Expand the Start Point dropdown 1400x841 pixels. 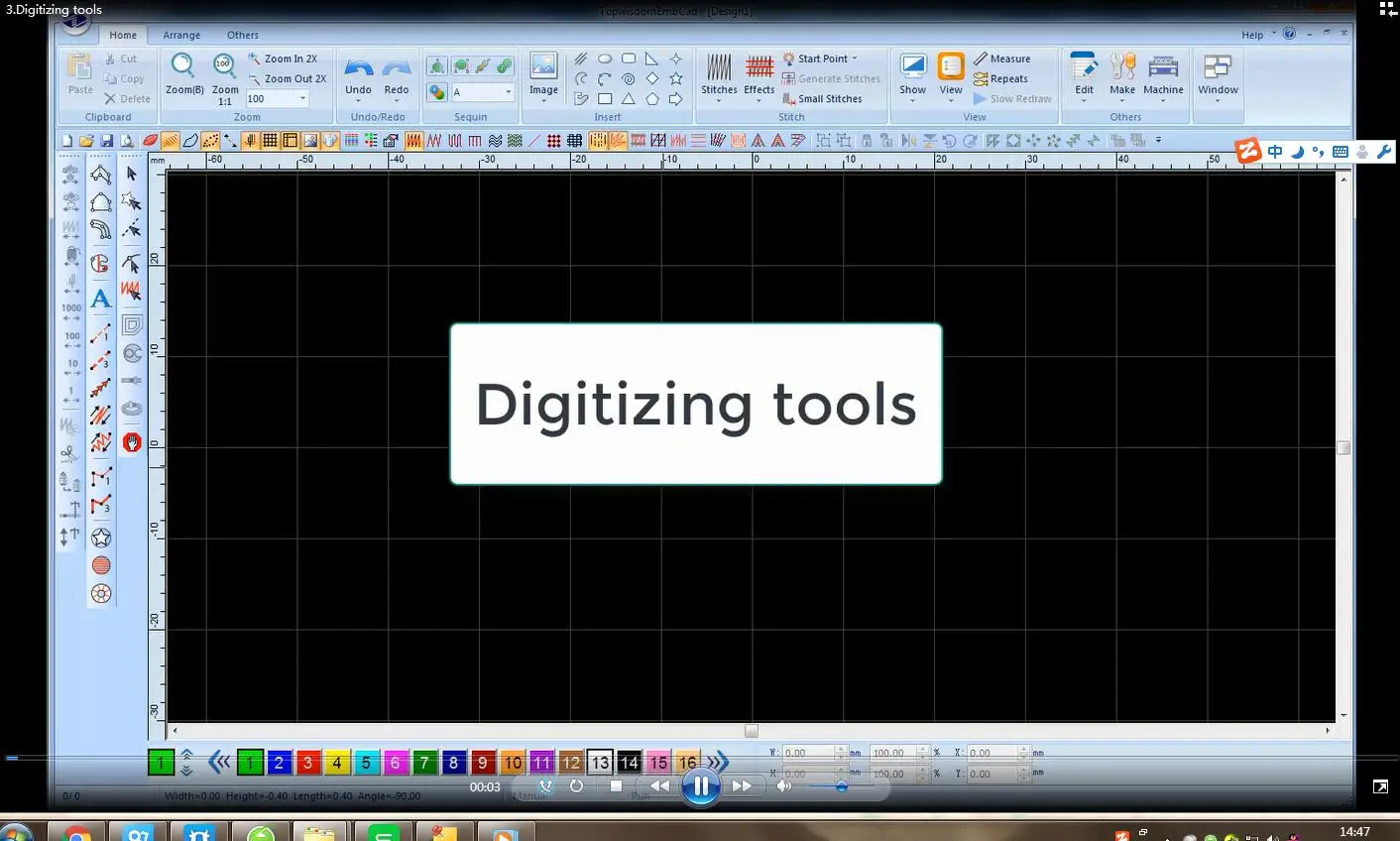click(x=854, y=59)
